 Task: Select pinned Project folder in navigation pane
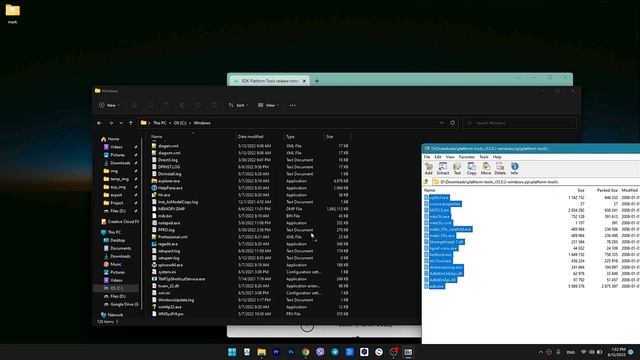113,203
